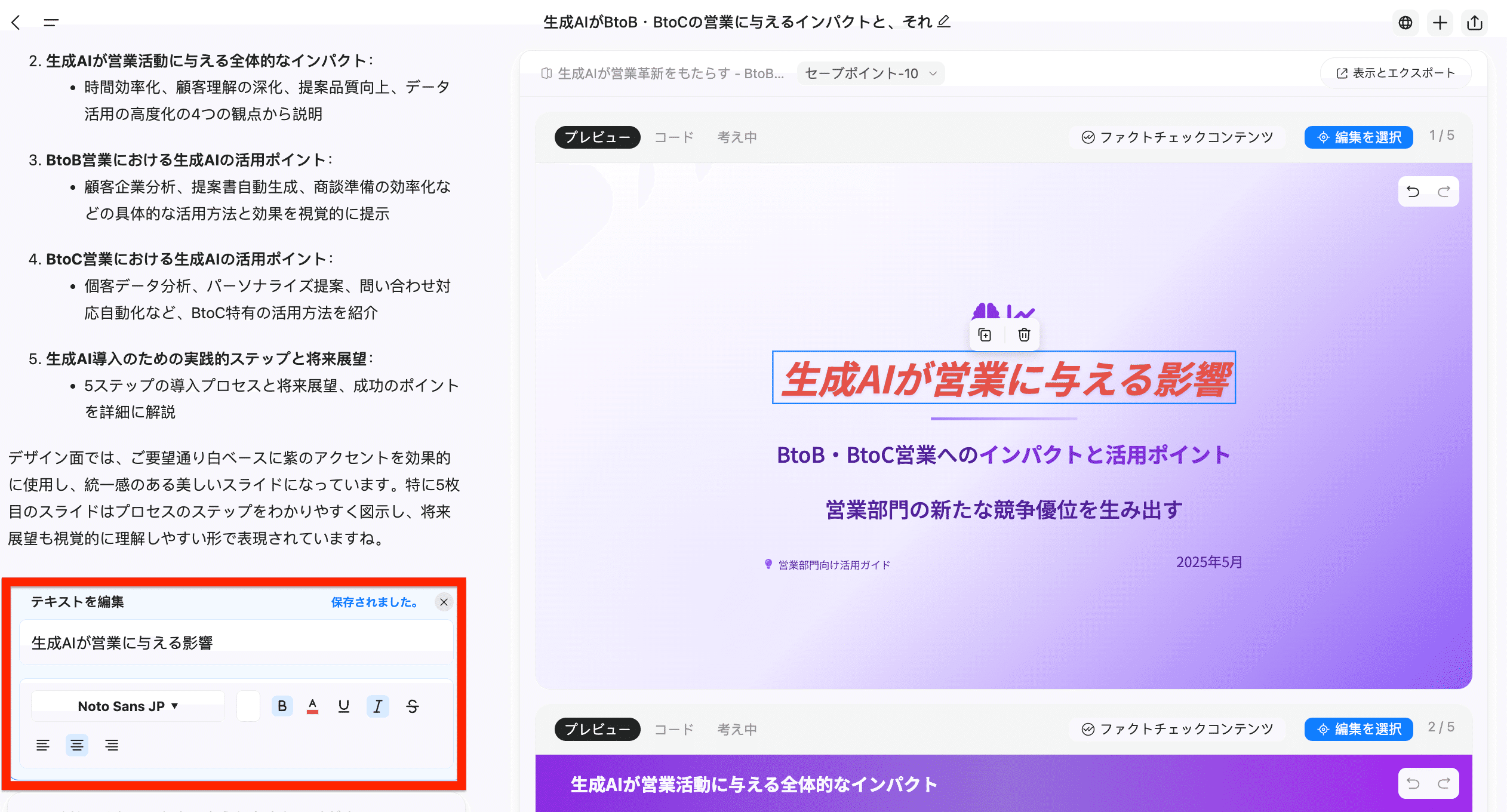This screenshot has width=1507, height=812.
Task: Click the slide counter 2 / 5
Action: [1441, 727]
